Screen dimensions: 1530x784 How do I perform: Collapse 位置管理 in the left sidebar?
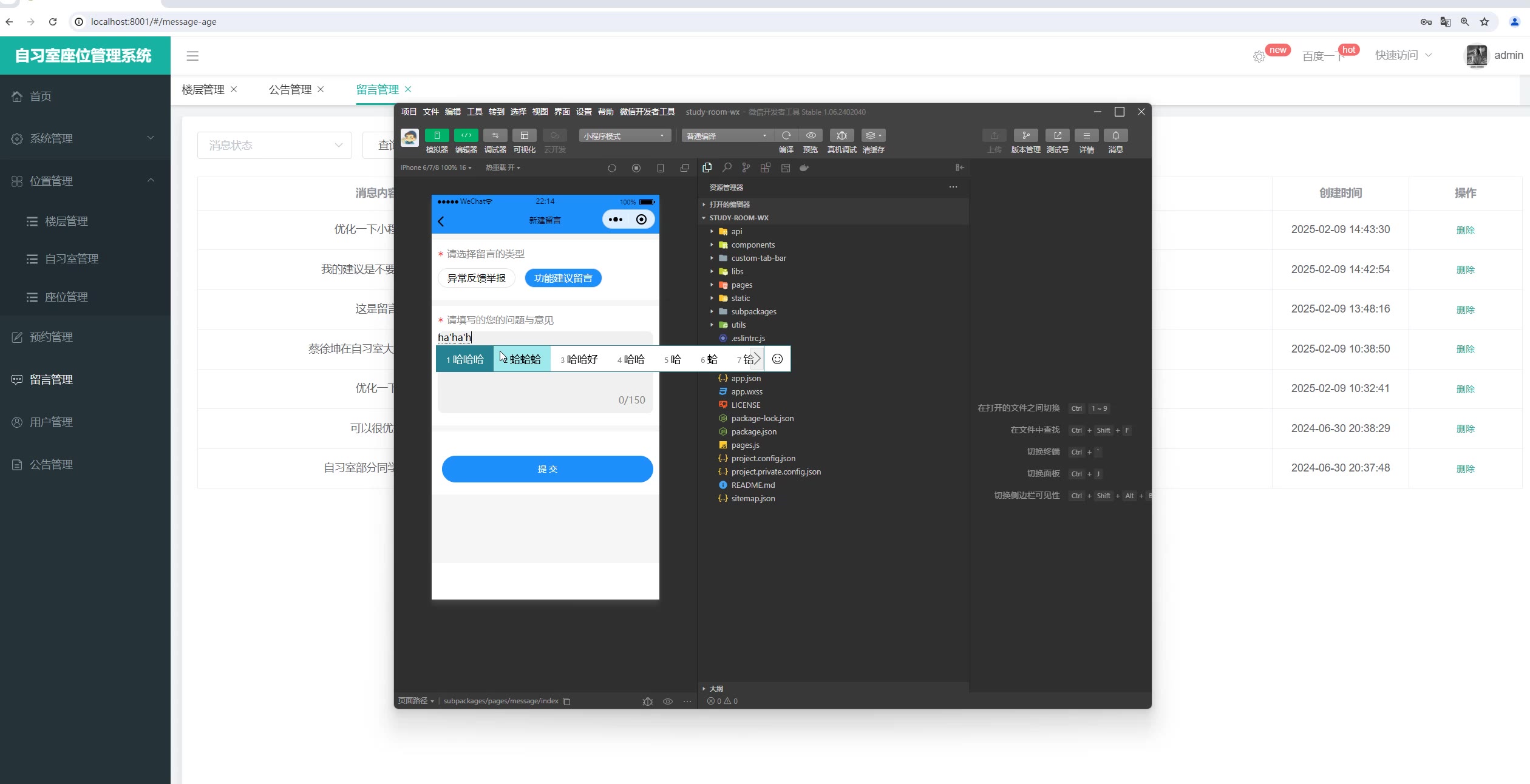[x=85, y=181]
